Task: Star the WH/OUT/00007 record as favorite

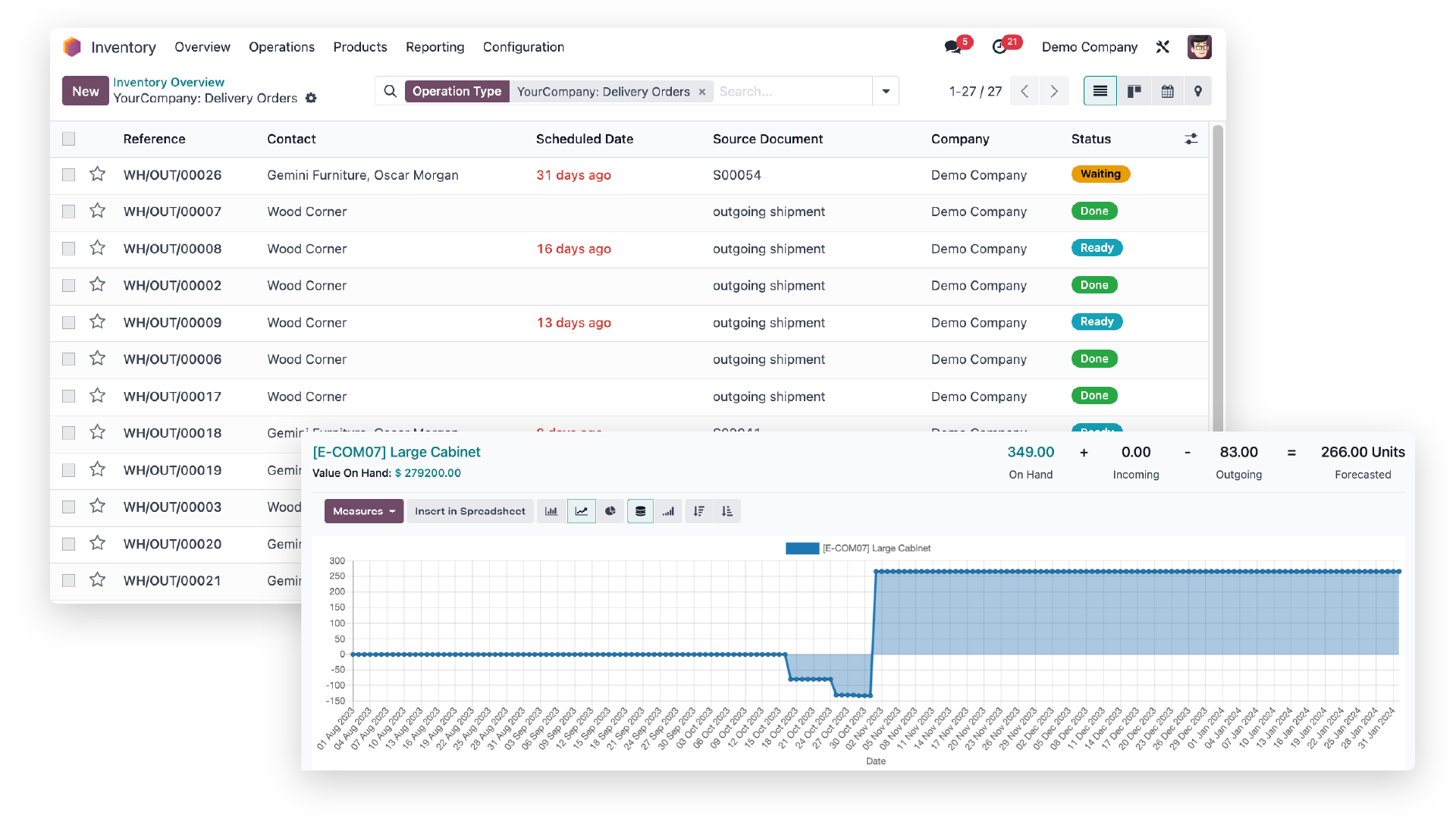Action: [97, 211]
